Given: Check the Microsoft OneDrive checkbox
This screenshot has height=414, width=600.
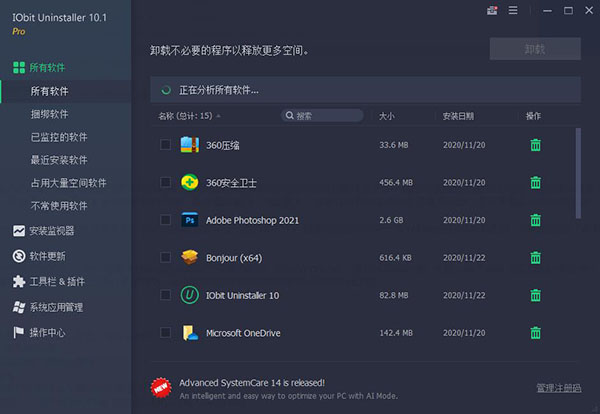Looking at the screenshot, I should click(x=165, y=333).
